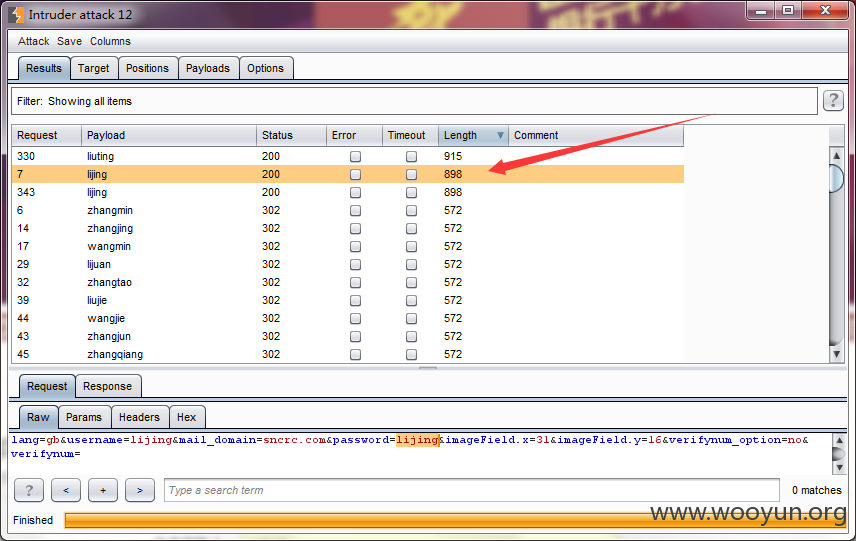
Task: Select the Response viewer tab
Action: 108,386
